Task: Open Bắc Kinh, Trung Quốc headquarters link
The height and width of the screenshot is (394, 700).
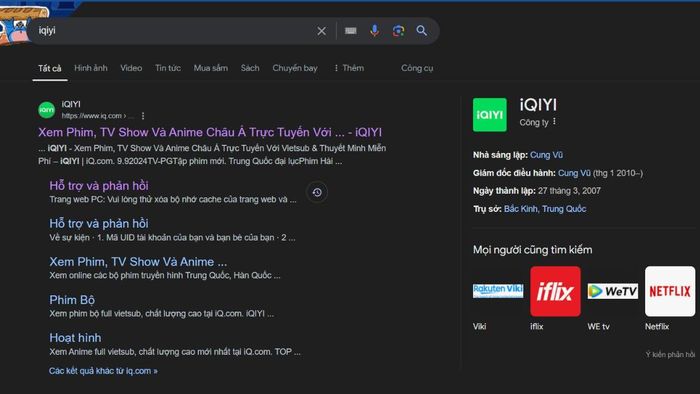Action: click(x=545, y=209)
